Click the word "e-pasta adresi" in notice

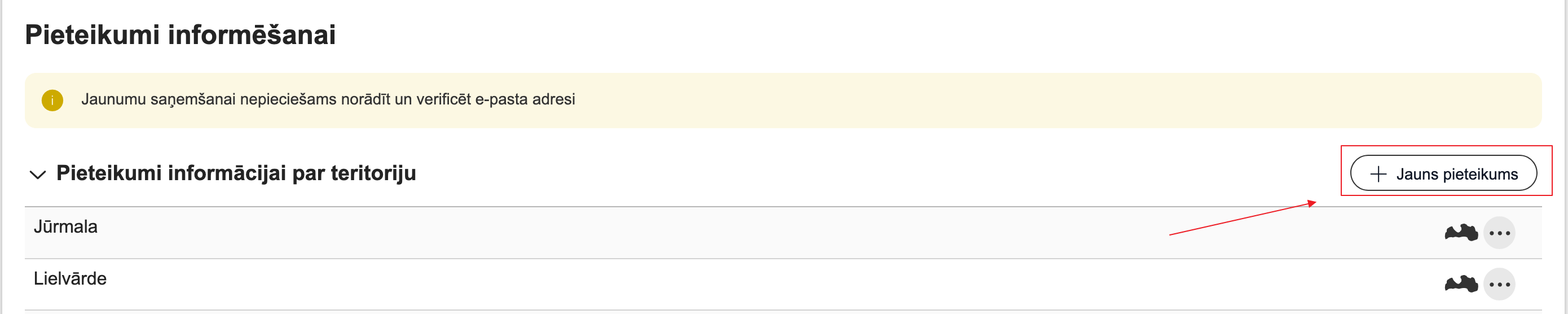(525, 99)
